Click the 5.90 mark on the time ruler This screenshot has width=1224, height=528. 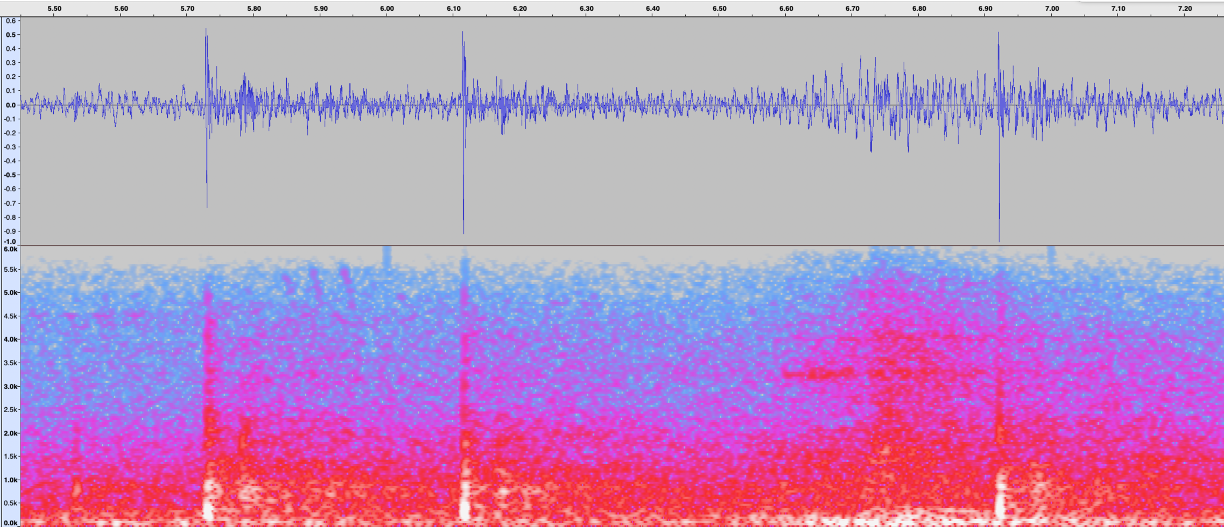(320, 8)
